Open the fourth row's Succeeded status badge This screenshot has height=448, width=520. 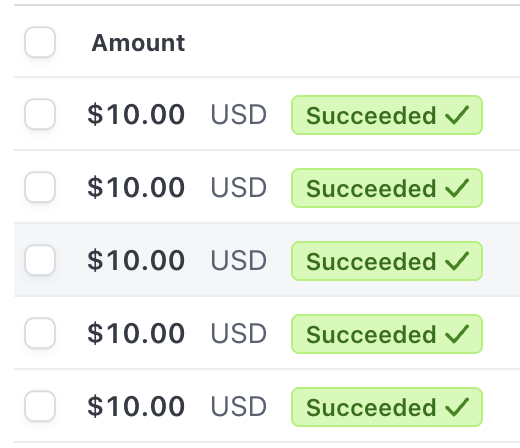[387, 334]
